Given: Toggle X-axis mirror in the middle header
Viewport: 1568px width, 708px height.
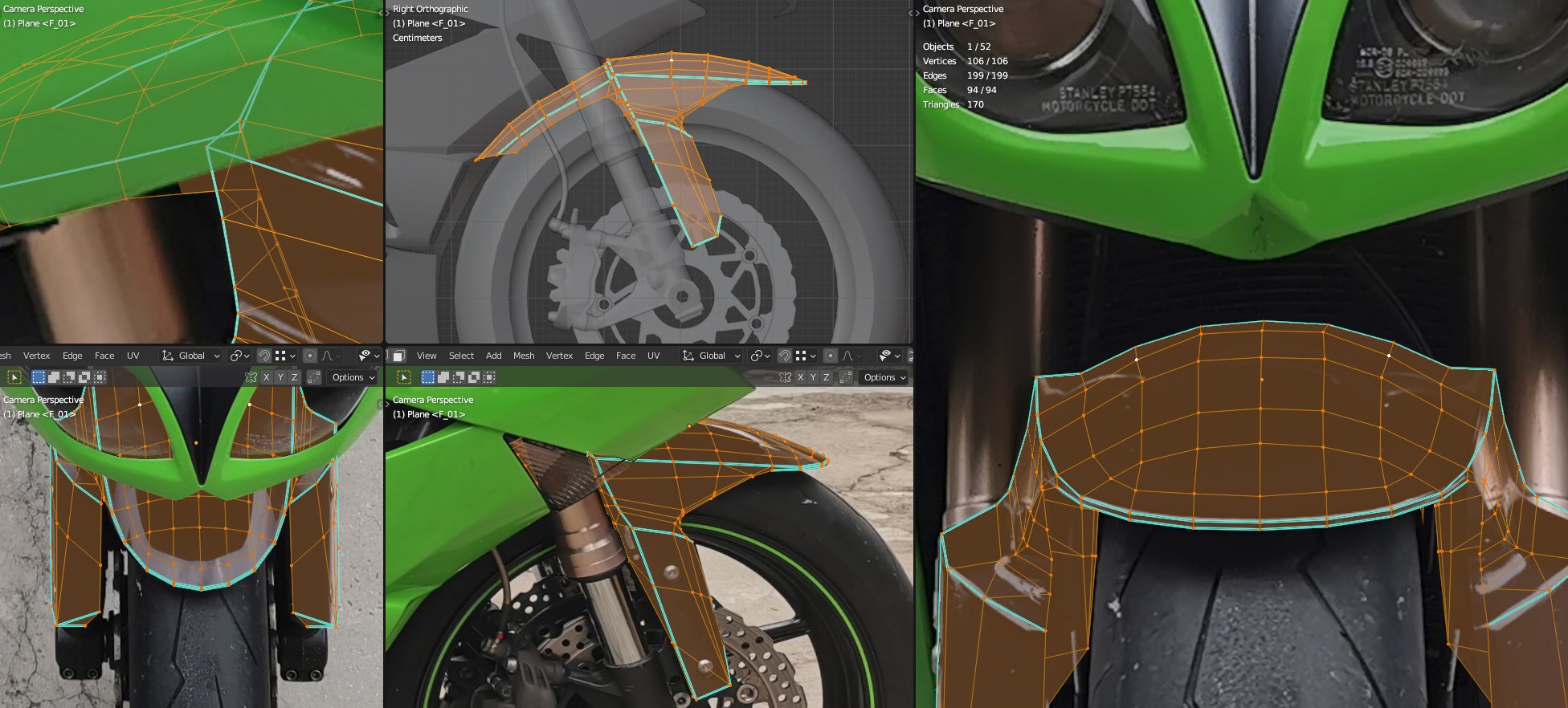Looking at the screenshot, I should pos(800,377).
